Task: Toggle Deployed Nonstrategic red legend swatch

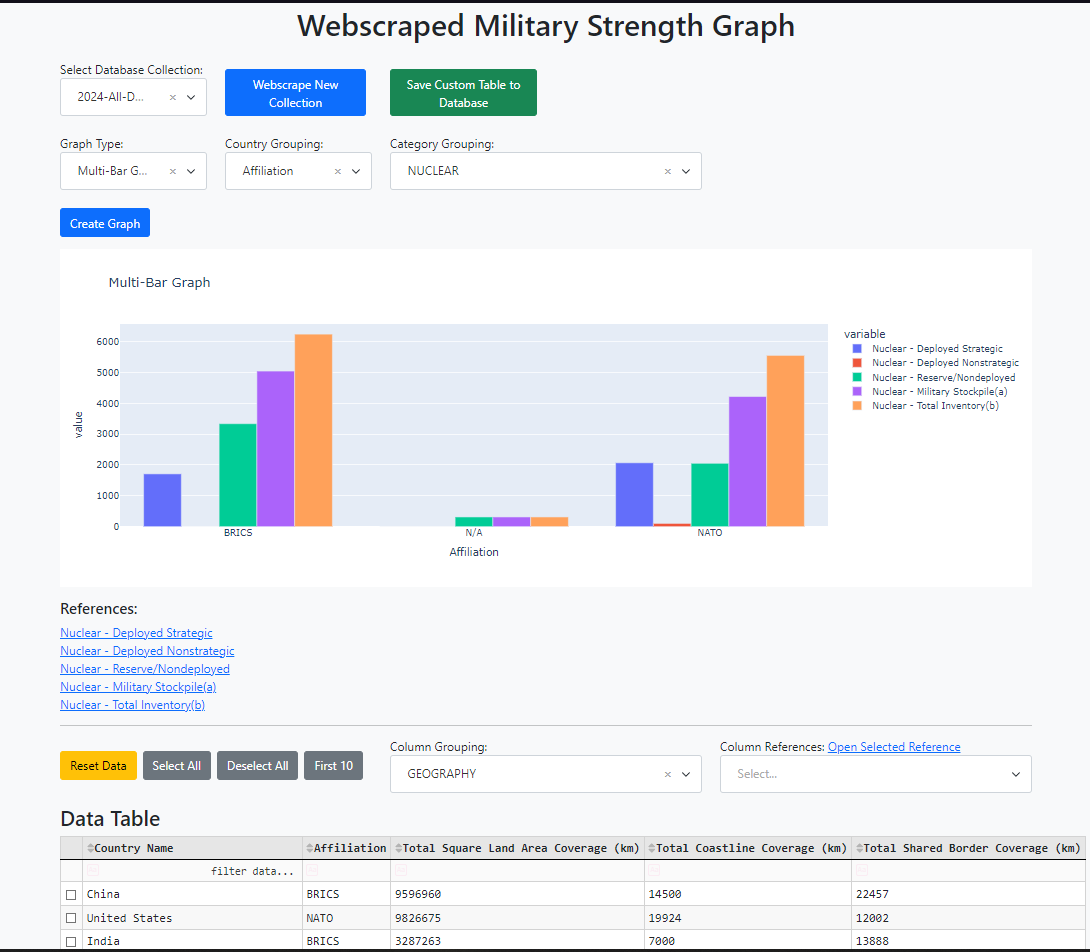Action: (x=857, y=363)
